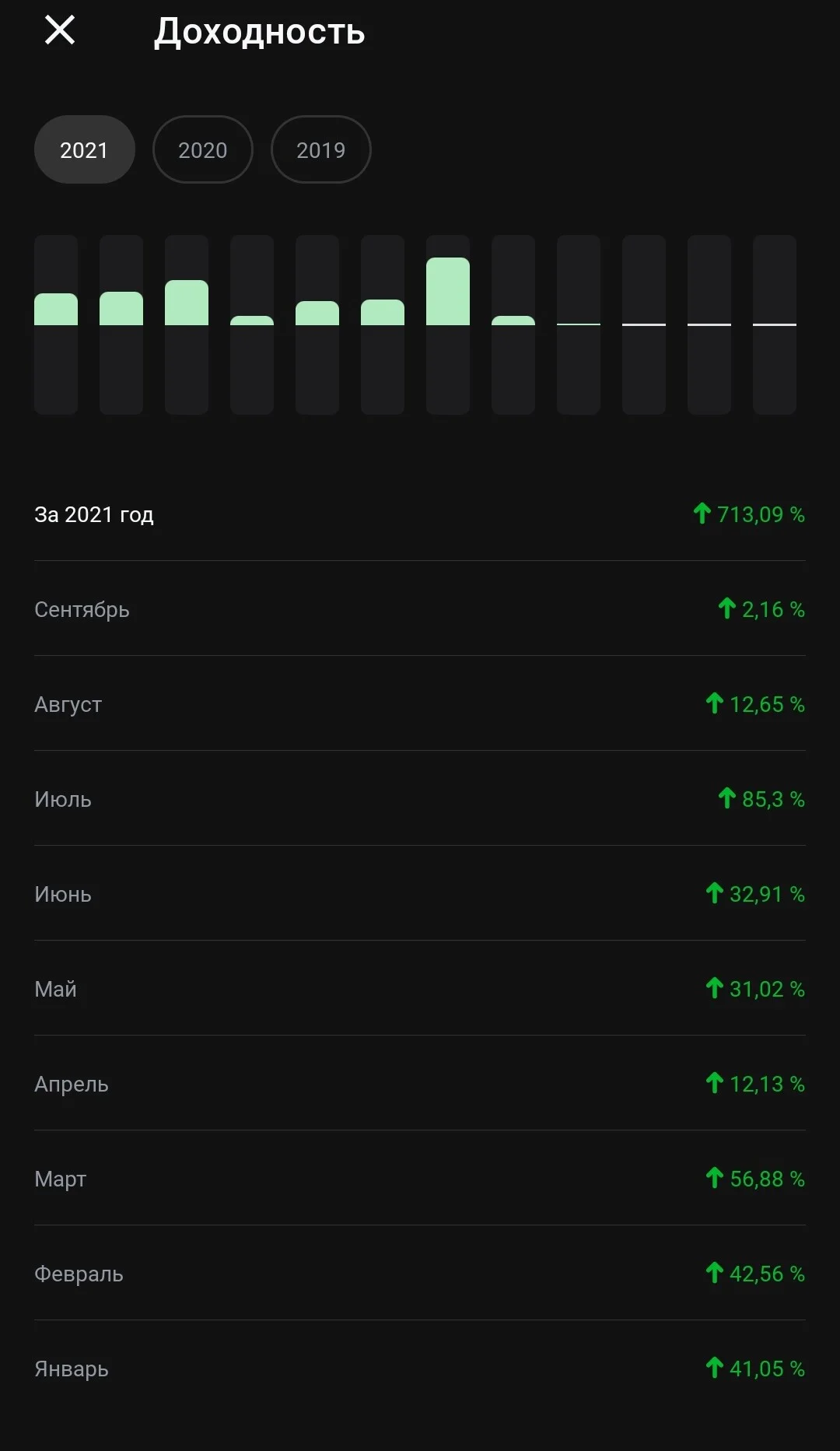Tap the Март row
This screenshot has height=1451, width=840.
(420, 1179)
